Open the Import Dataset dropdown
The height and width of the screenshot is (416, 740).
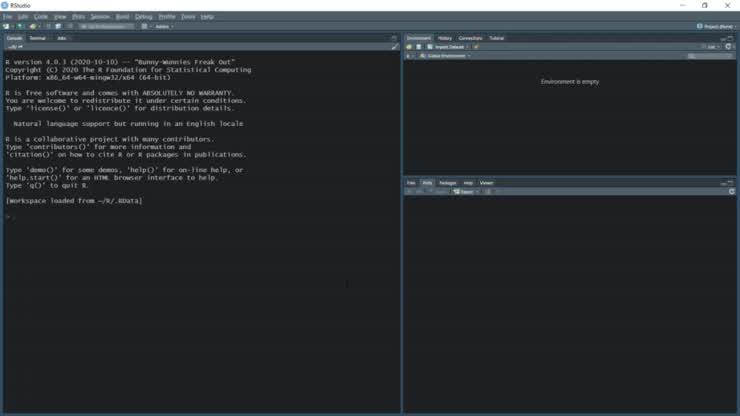click(448, 47)
